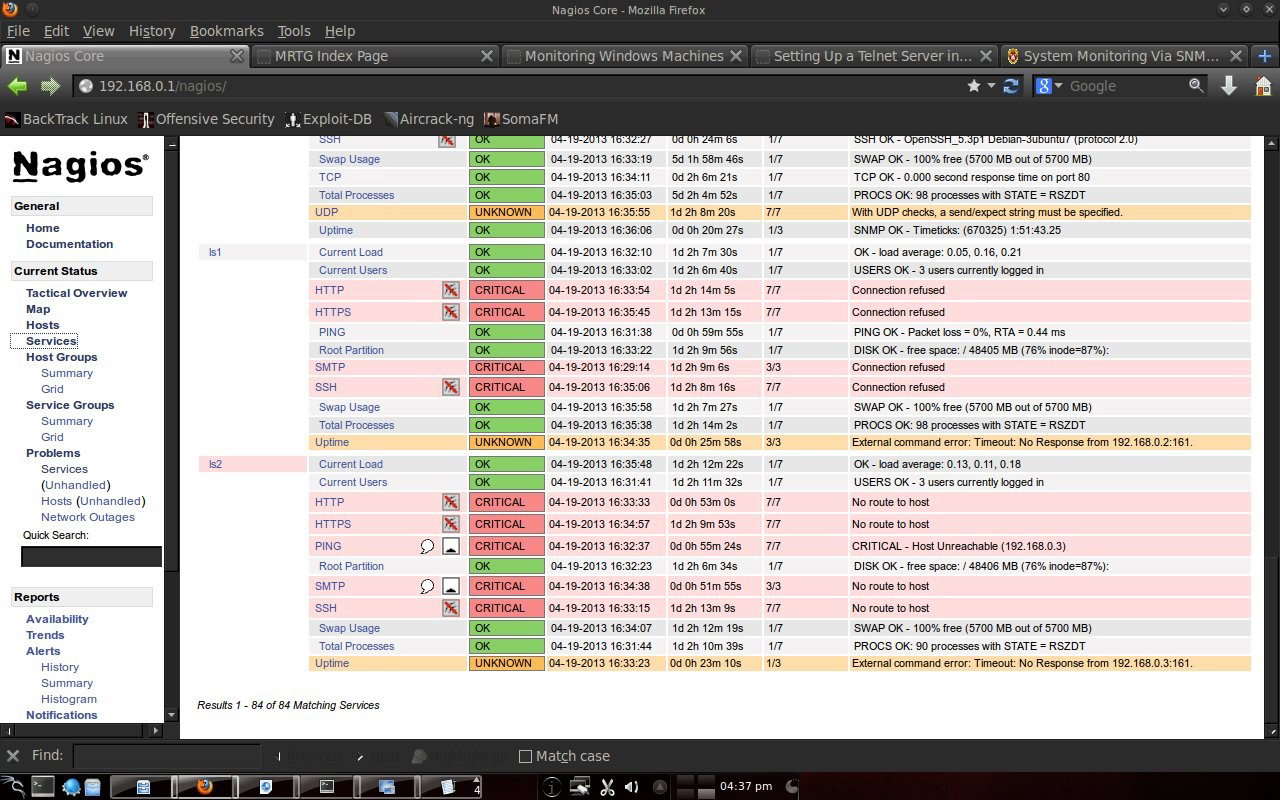Screen dimensions: 1280x800
Task: Bookmark this page with the star icon
Action: [974, 86]
